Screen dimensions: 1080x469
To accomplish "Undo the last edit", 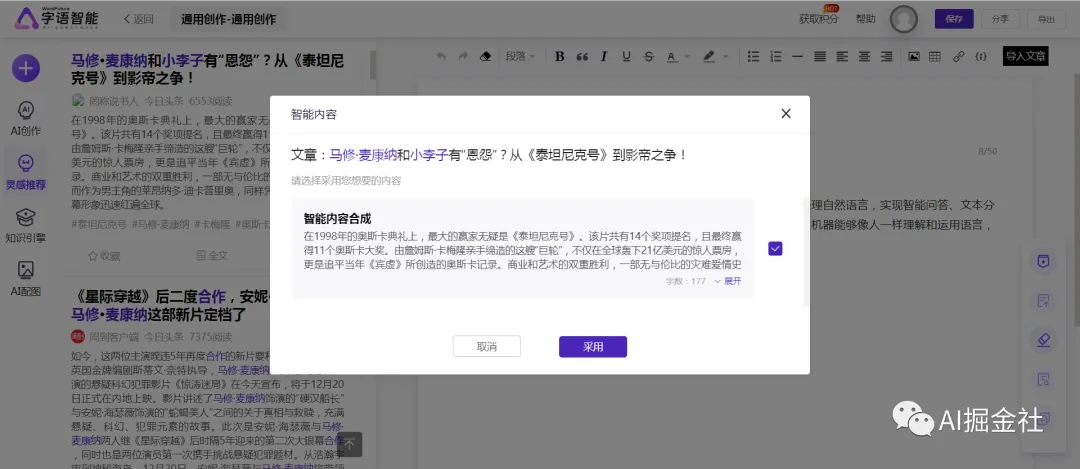I will tap(442, 56).
